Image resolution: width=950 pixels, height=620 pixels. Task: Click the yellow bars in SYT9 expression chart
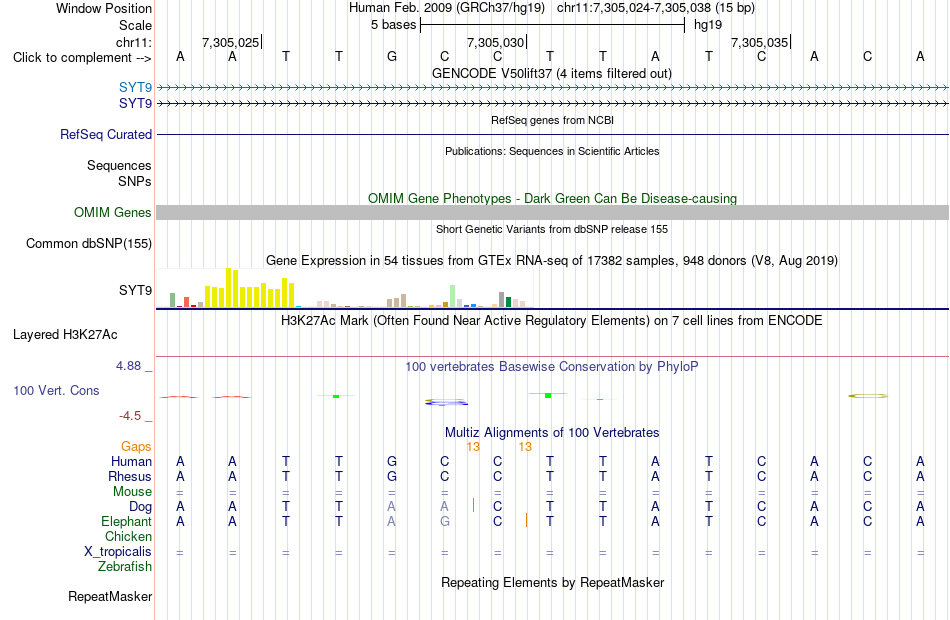pyautogui.click(x=250, y=288)
